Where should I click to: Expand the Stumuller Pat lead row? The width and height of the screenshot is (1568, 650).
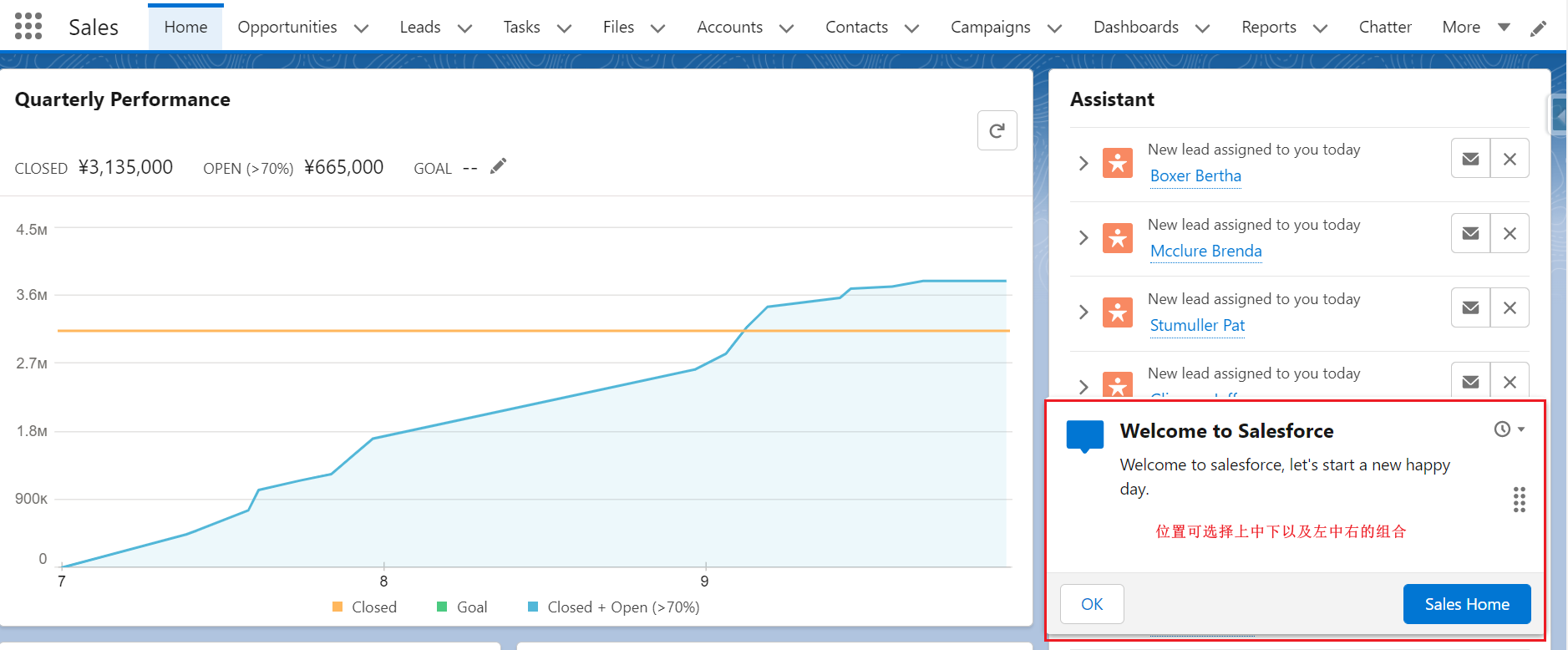point(1083,312)
